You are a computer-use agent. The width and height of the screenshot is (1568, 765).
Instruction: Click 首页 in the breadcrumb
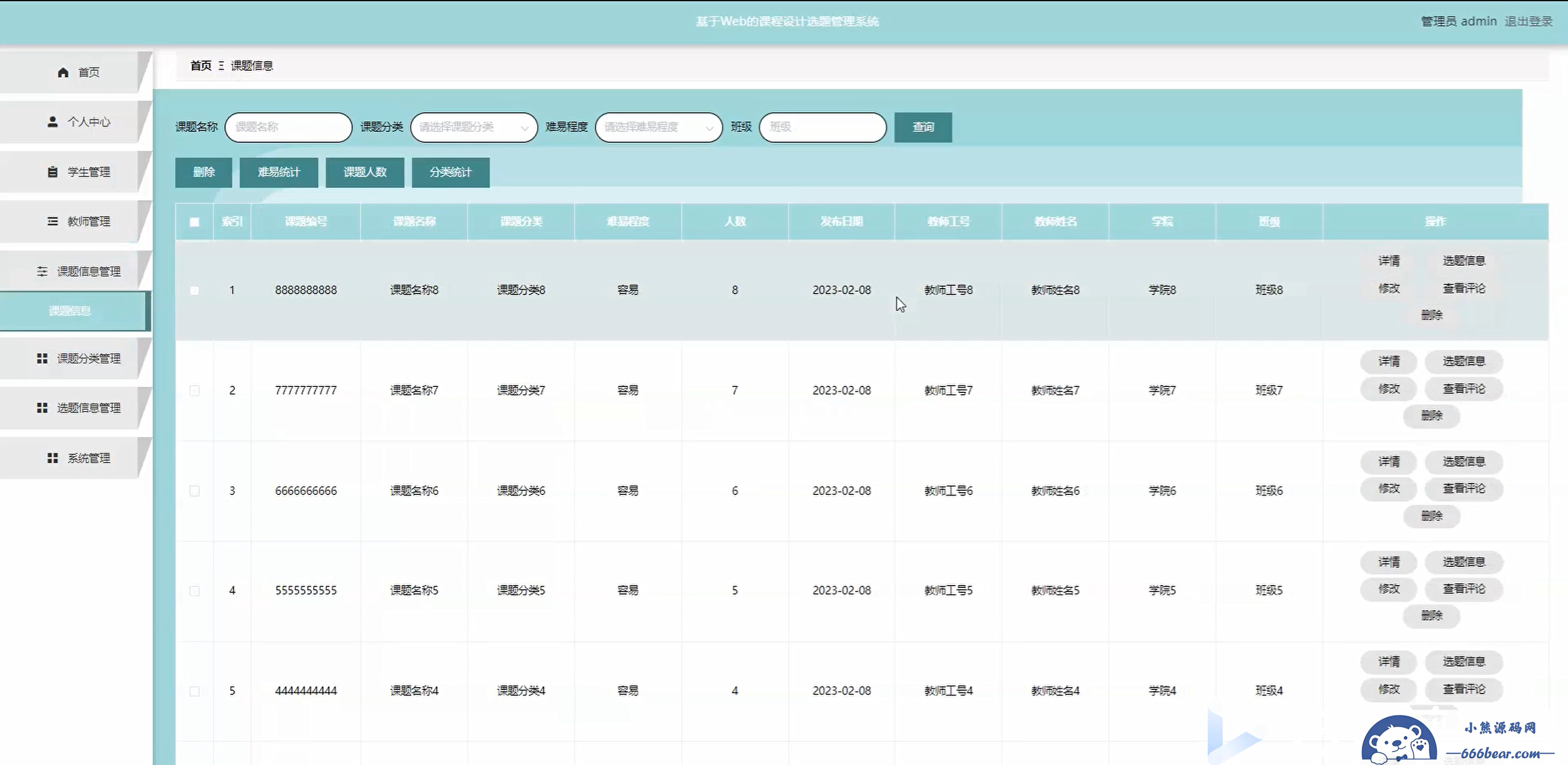point(201,65)
